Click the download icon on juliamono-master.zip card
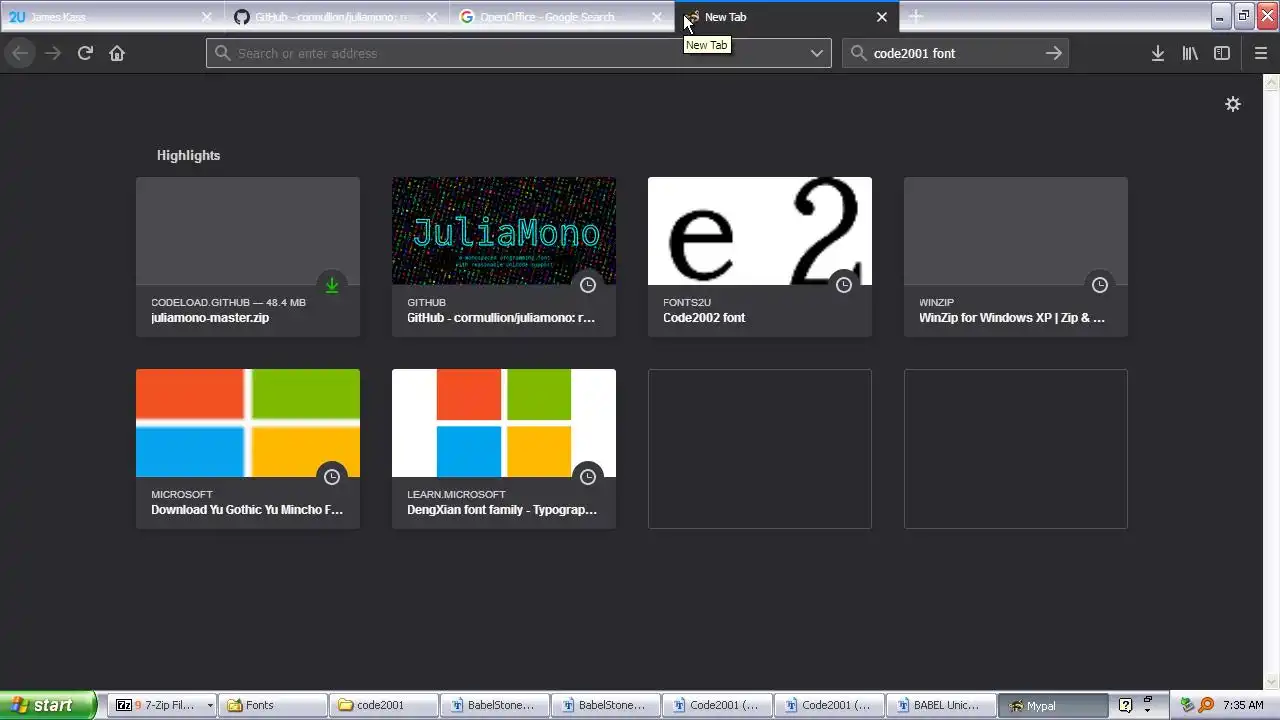 (332, 285)
